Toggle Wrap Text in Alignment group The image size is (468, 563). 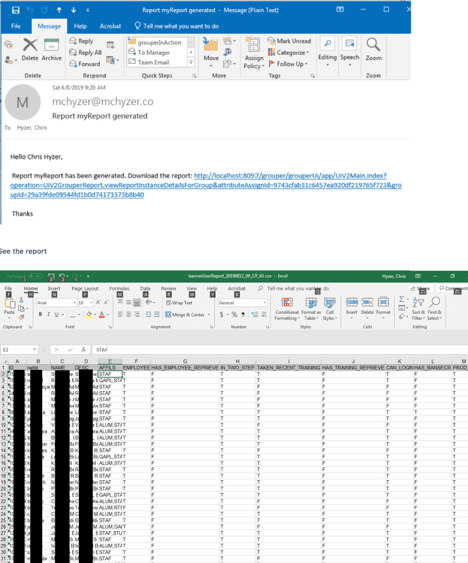point(179,303)
